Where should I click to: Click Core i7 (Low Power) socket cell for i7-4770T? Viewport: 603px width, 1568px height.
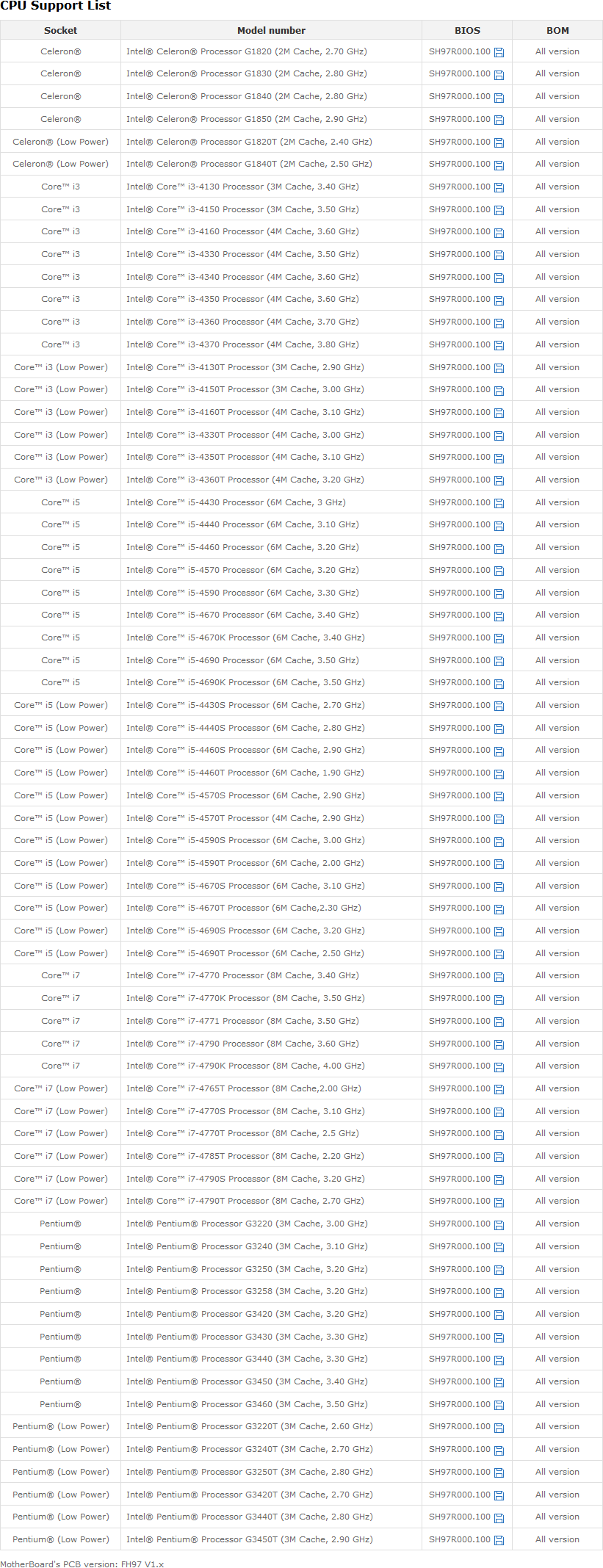tap(60, 1133)
